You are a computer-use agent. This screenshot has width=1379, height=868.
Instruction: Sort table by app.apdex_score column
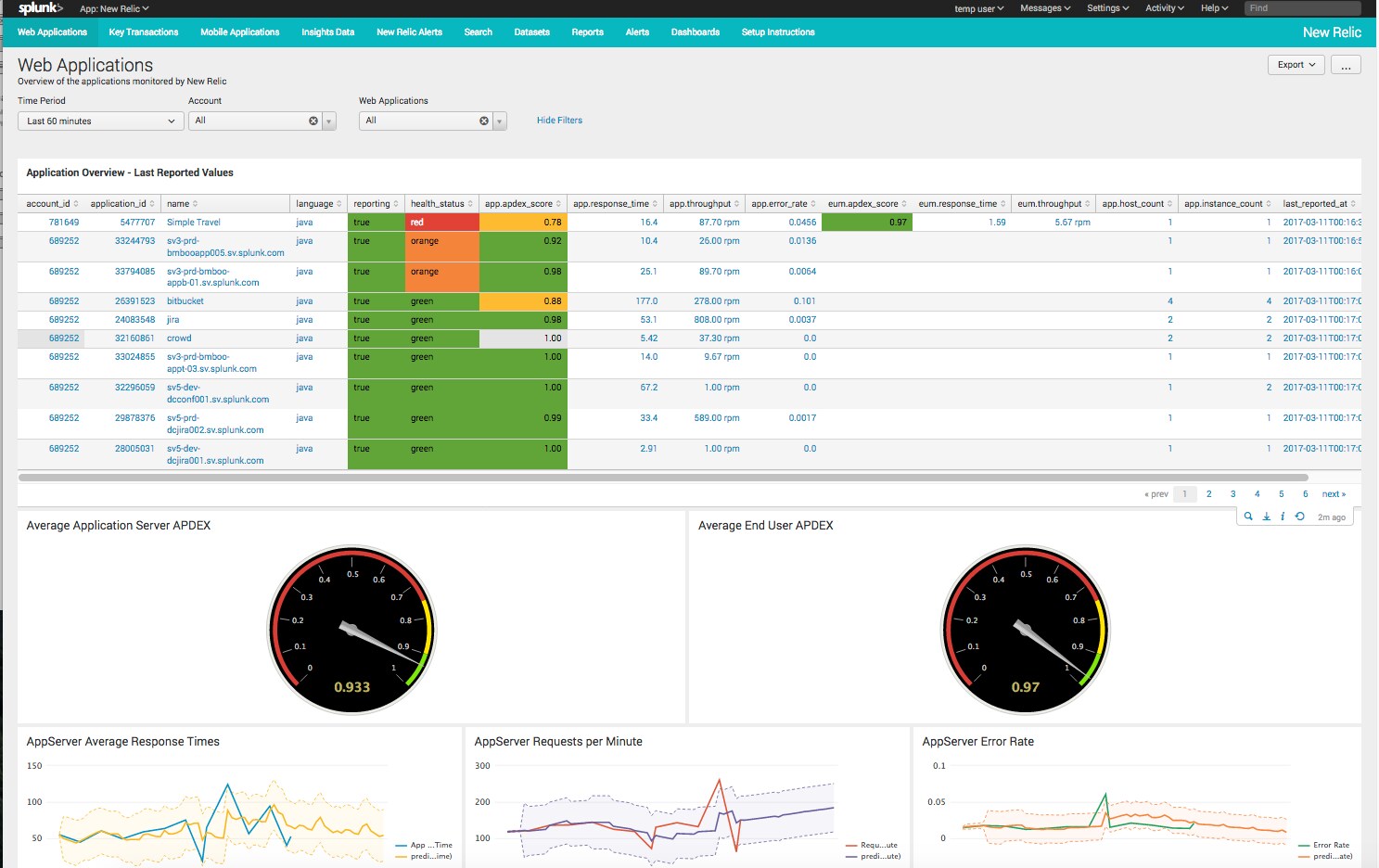pyautogui.click(x=523, y=204)
